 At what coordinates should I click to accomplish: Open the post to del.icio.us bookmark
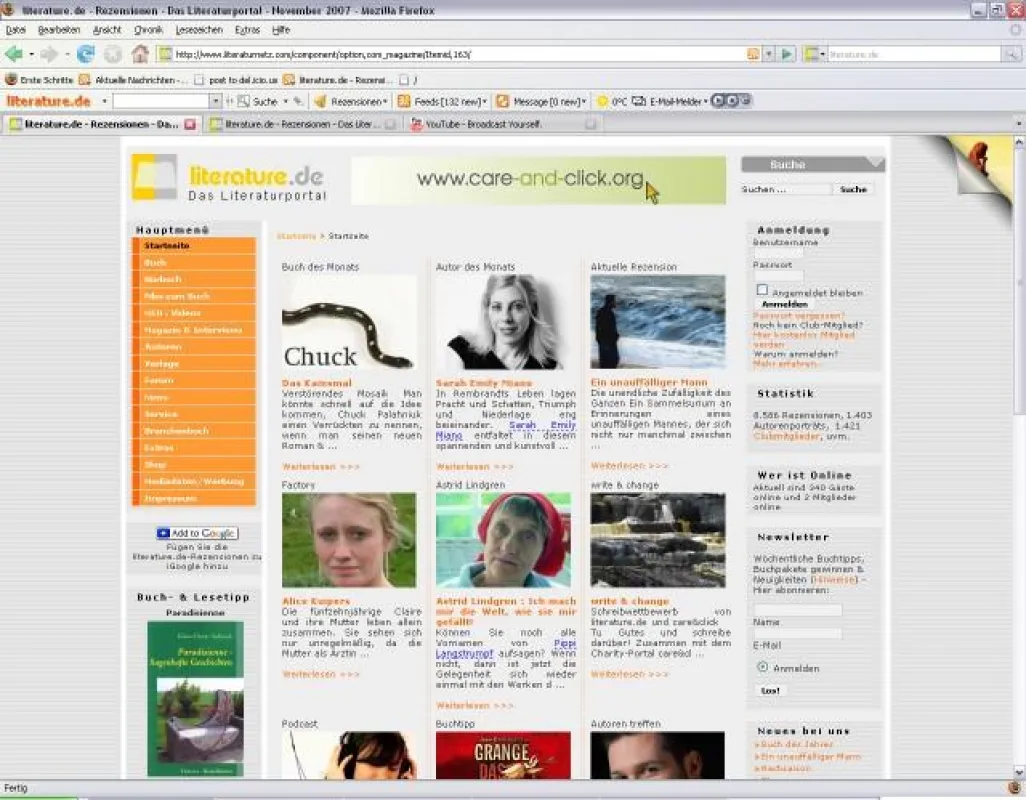[236, 80]
